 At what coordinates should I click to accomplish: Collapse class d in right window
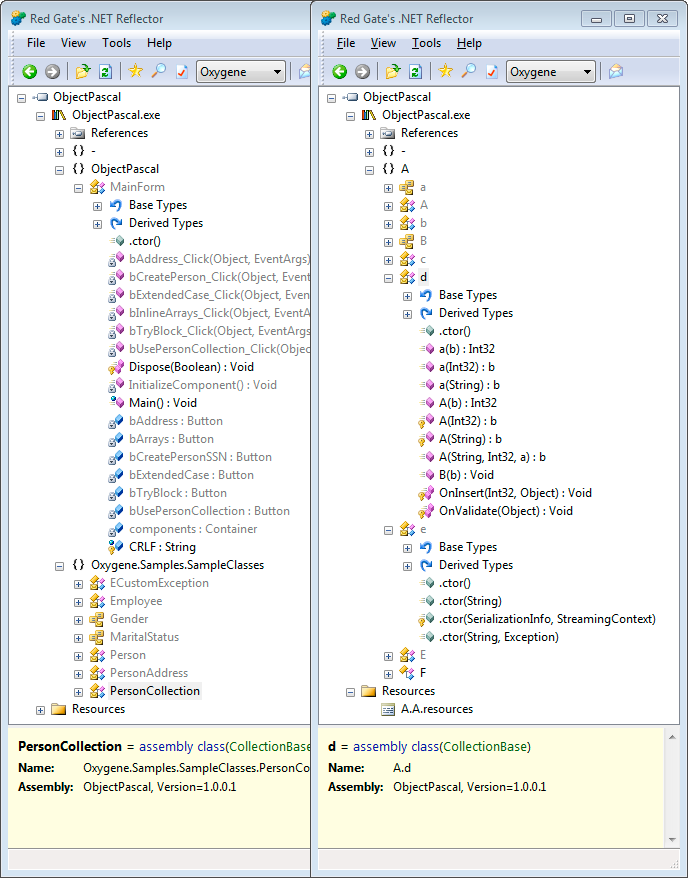coord(389,278)
